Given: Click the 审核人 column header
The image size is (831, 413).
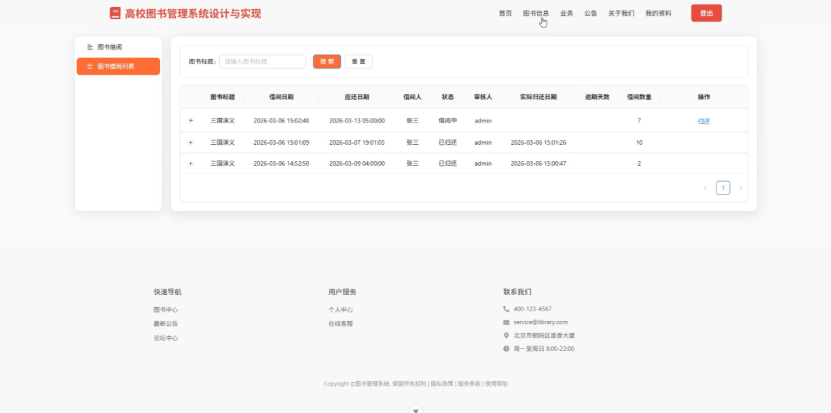Looking at the screenshot, I should (483, 97).
